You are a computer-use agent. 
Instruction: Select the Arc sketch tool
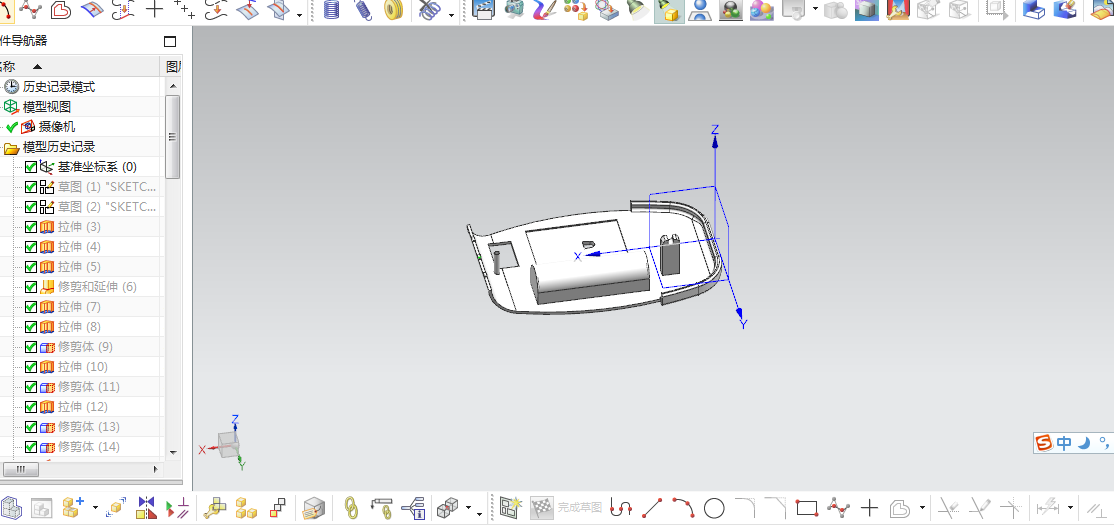[x=683, y=508]
